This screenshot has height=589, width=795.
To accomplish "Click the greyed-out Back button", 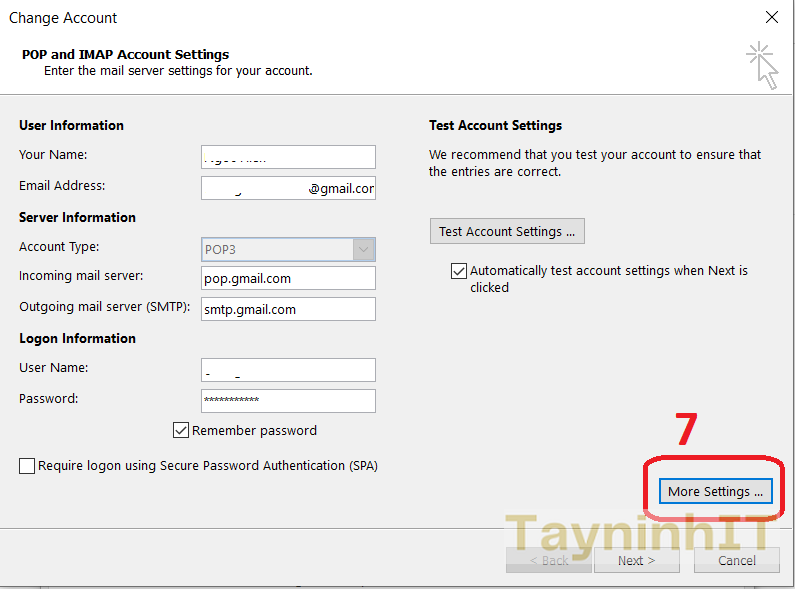I will (x=548, y=560).
